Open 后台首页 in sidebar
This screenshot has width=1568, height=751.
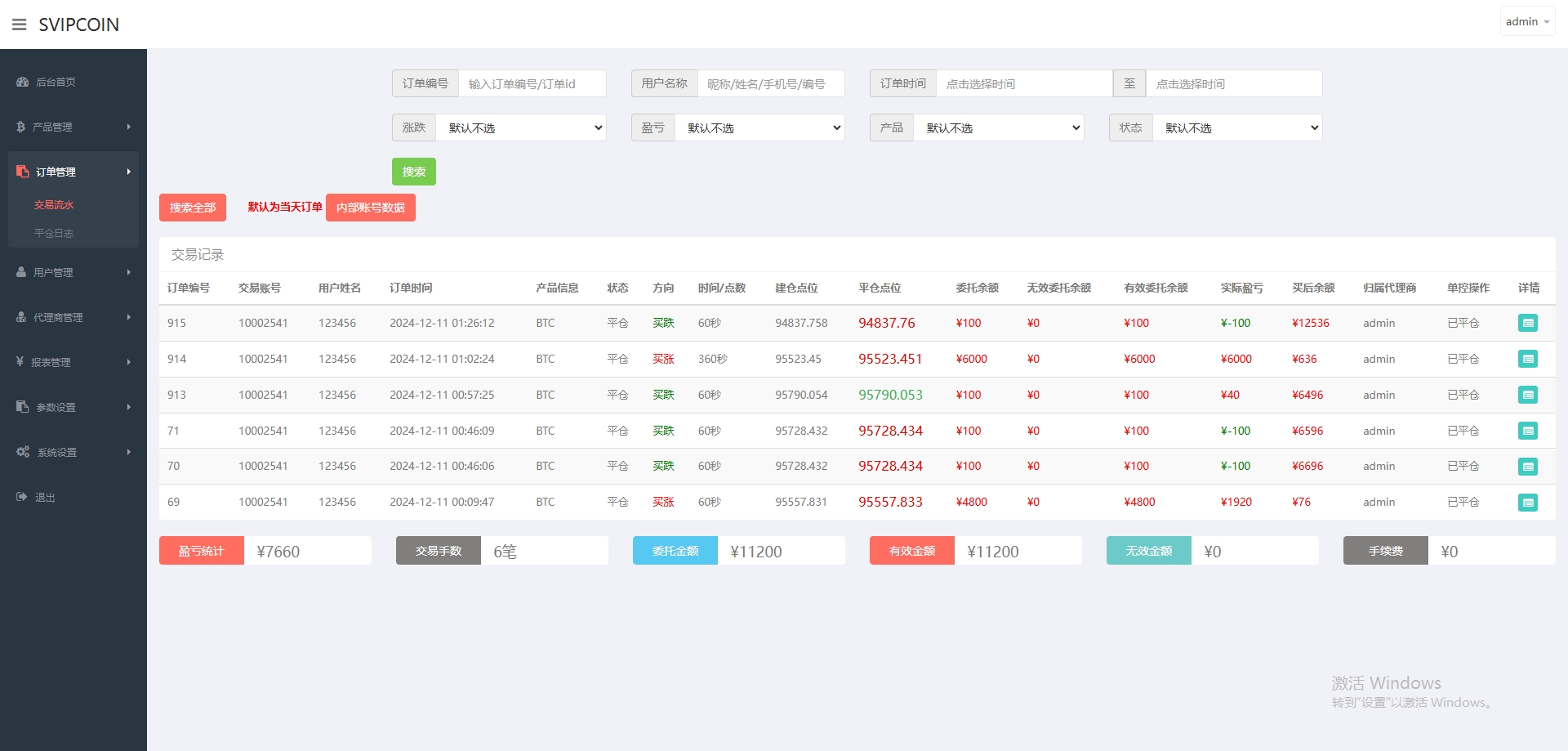click(56, 82)
